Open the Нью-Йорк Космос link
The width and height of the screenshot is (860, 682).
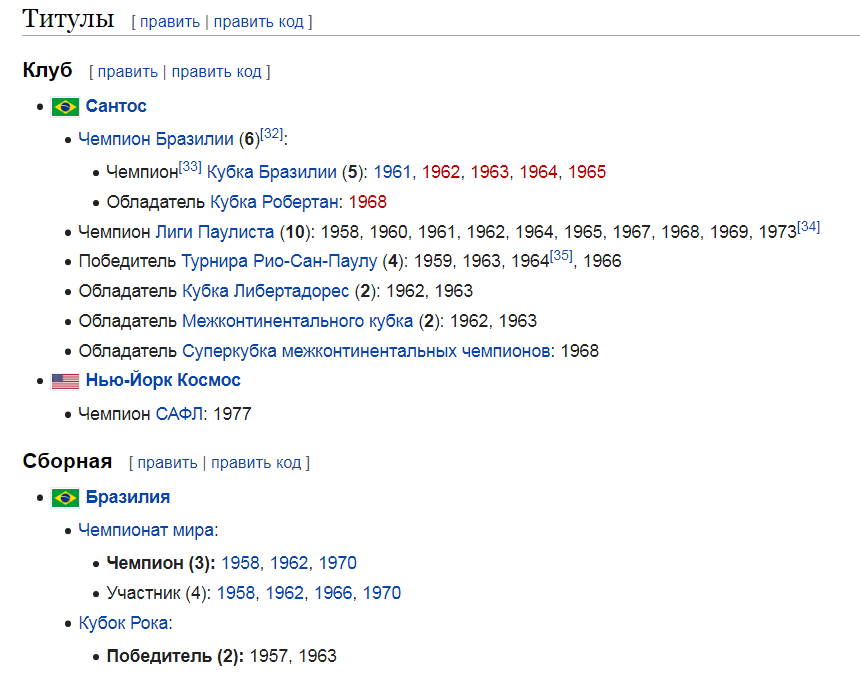(163, 380)
